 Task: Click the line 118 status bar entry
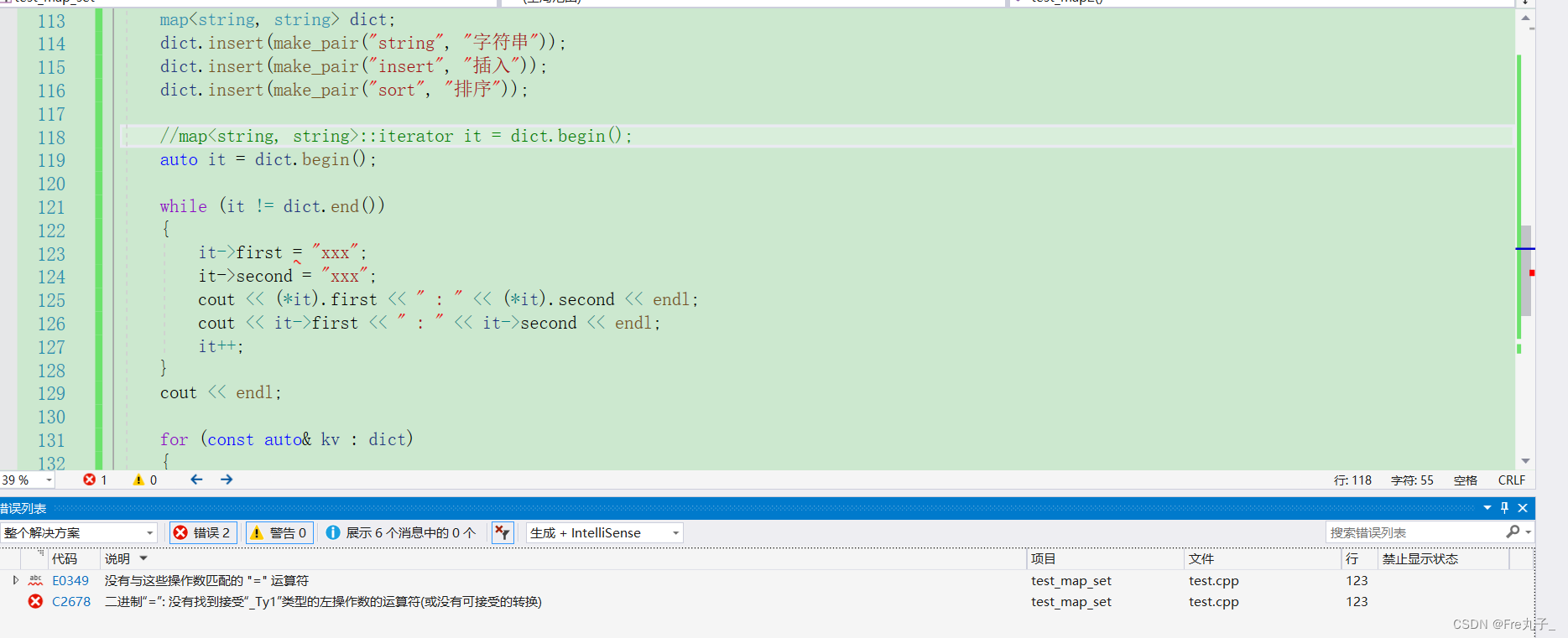click(1352, 480)
